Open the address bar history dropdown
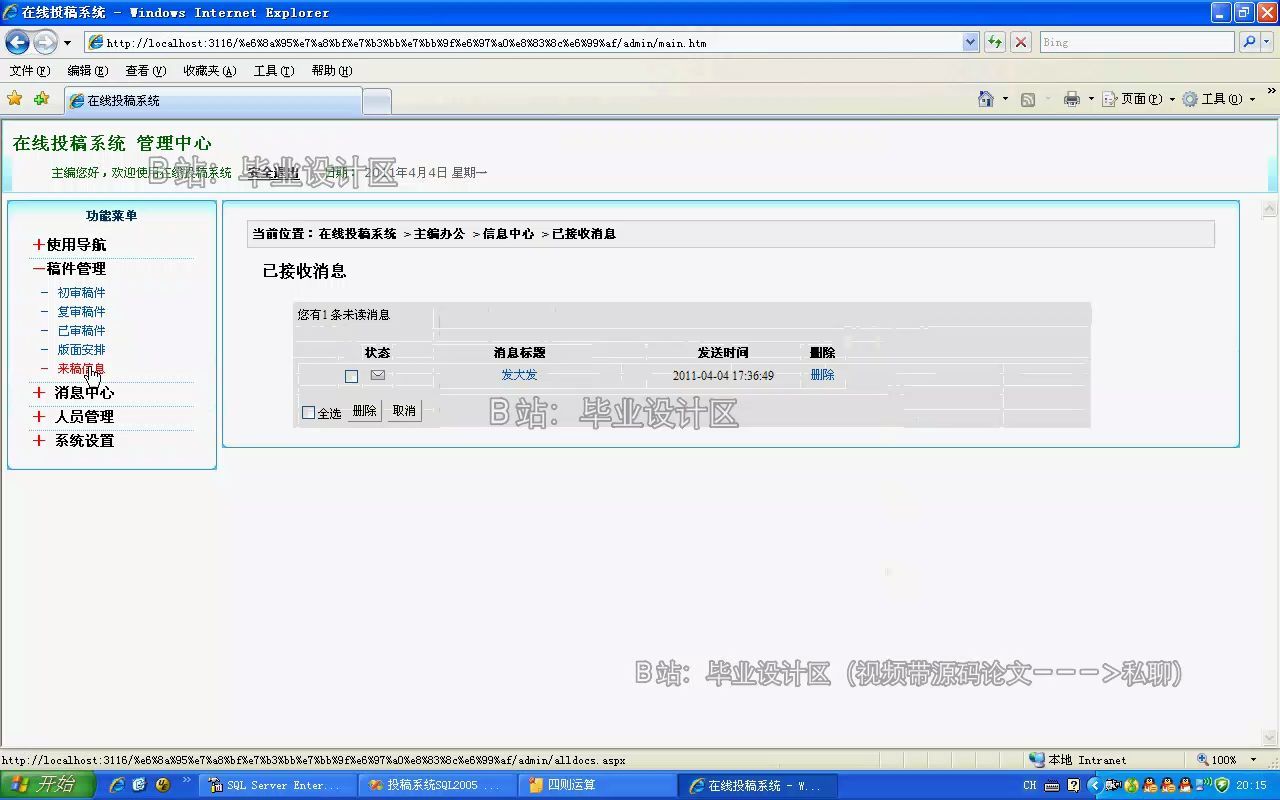The image size is (1280, 800). [970, 42]
